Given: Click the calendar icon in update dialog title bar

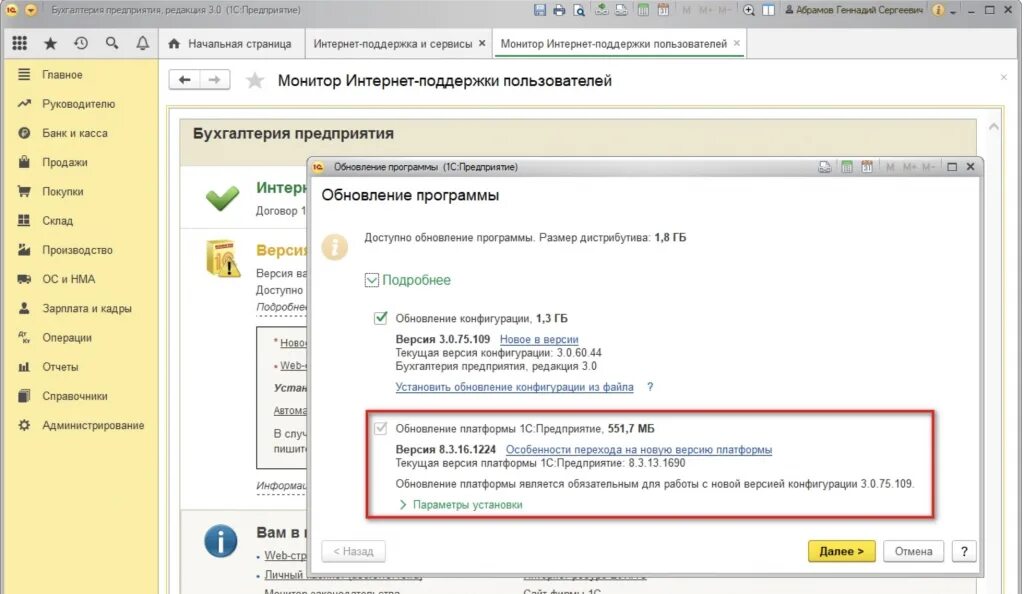Looking at the screenshot, I should pos(867,167).
